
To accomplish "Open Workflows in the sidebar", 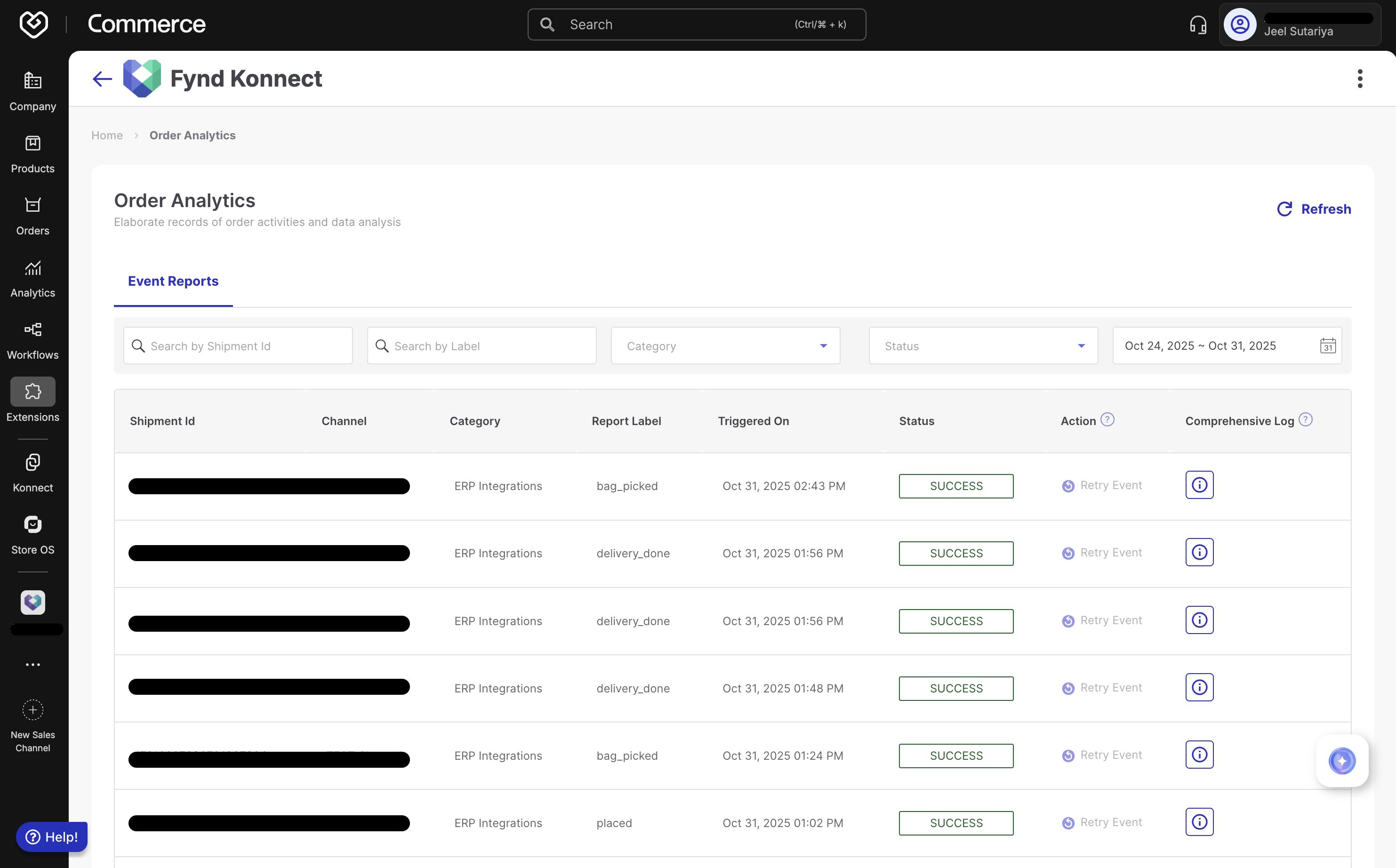I will pos(33,340).
